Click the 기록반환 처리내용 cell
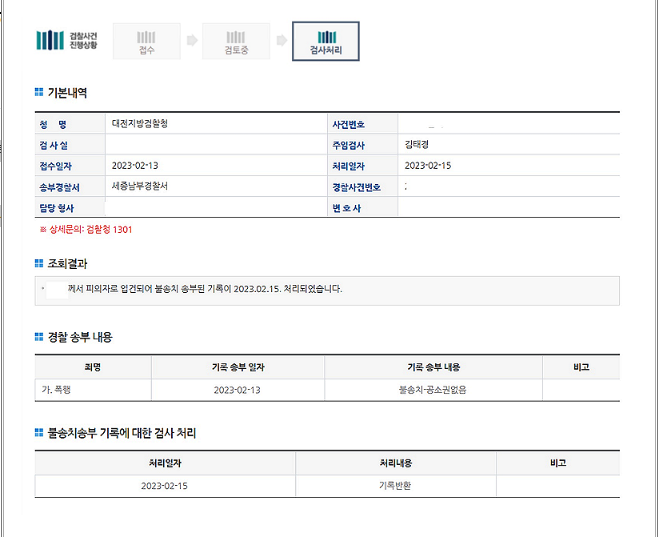This screenshot has width=658, height=537. coord(395,485)
